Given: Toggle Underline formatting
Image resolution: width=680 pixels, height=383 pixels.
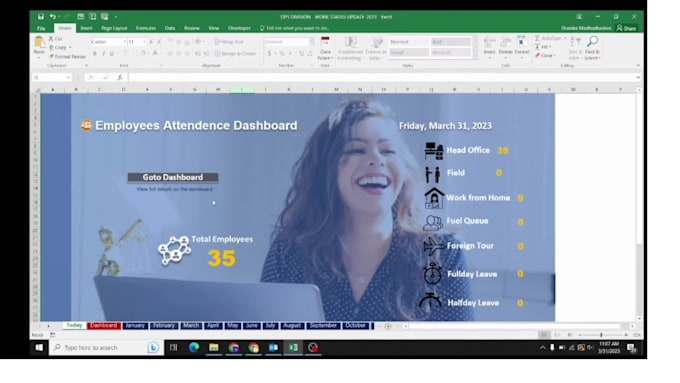Looking at the screenshot, I should pos(112,54).
